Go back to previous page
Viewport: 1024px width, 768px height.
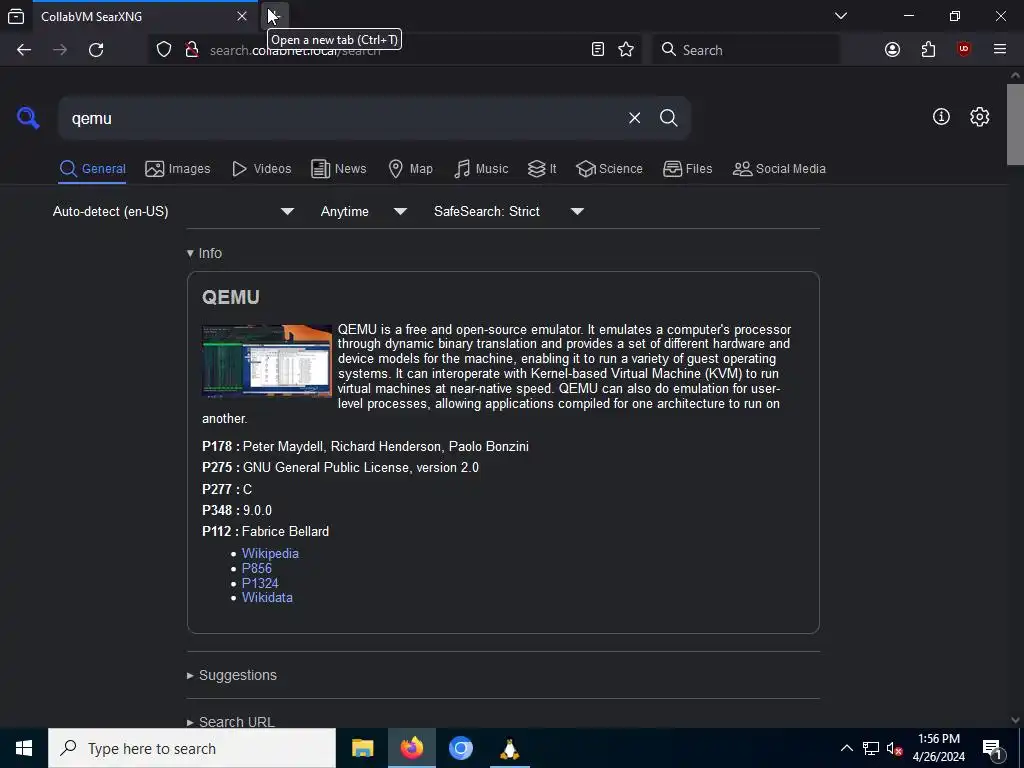click(24, 50)
